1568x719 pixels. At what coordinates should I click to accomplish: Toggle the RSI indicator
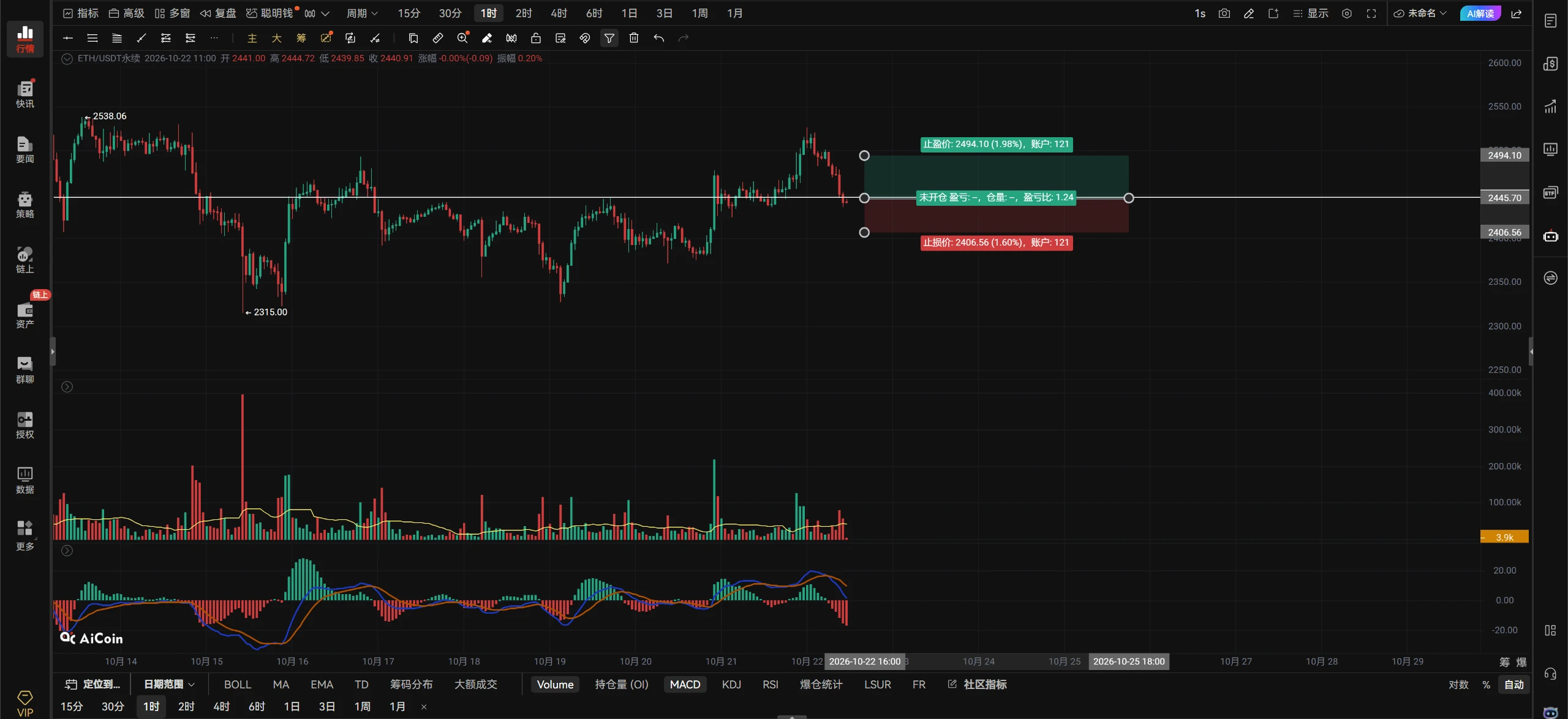click(x=771, y=684)
